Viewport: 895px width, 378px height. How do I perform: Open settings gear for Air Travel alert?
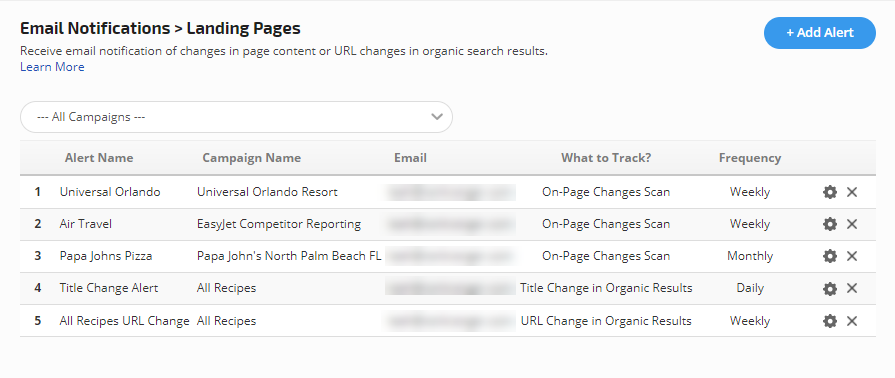[830, 224]
